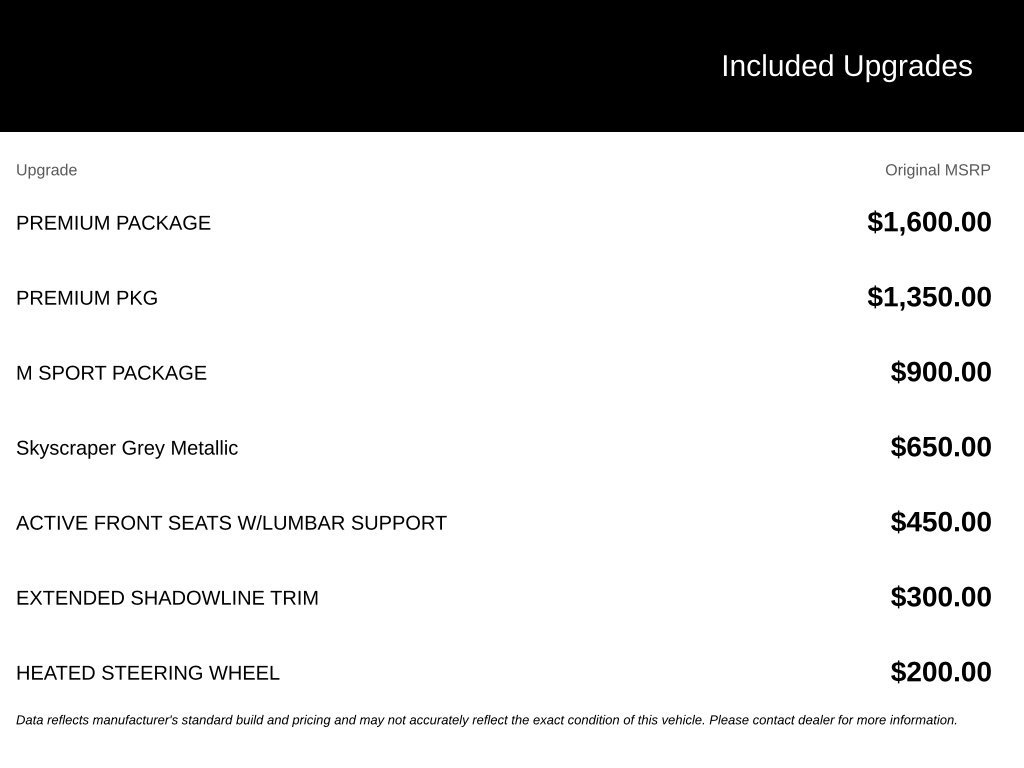
Task: Choose EXTENDED SHADOWLINE TRIM upgrade
Action: pos(167,598)
